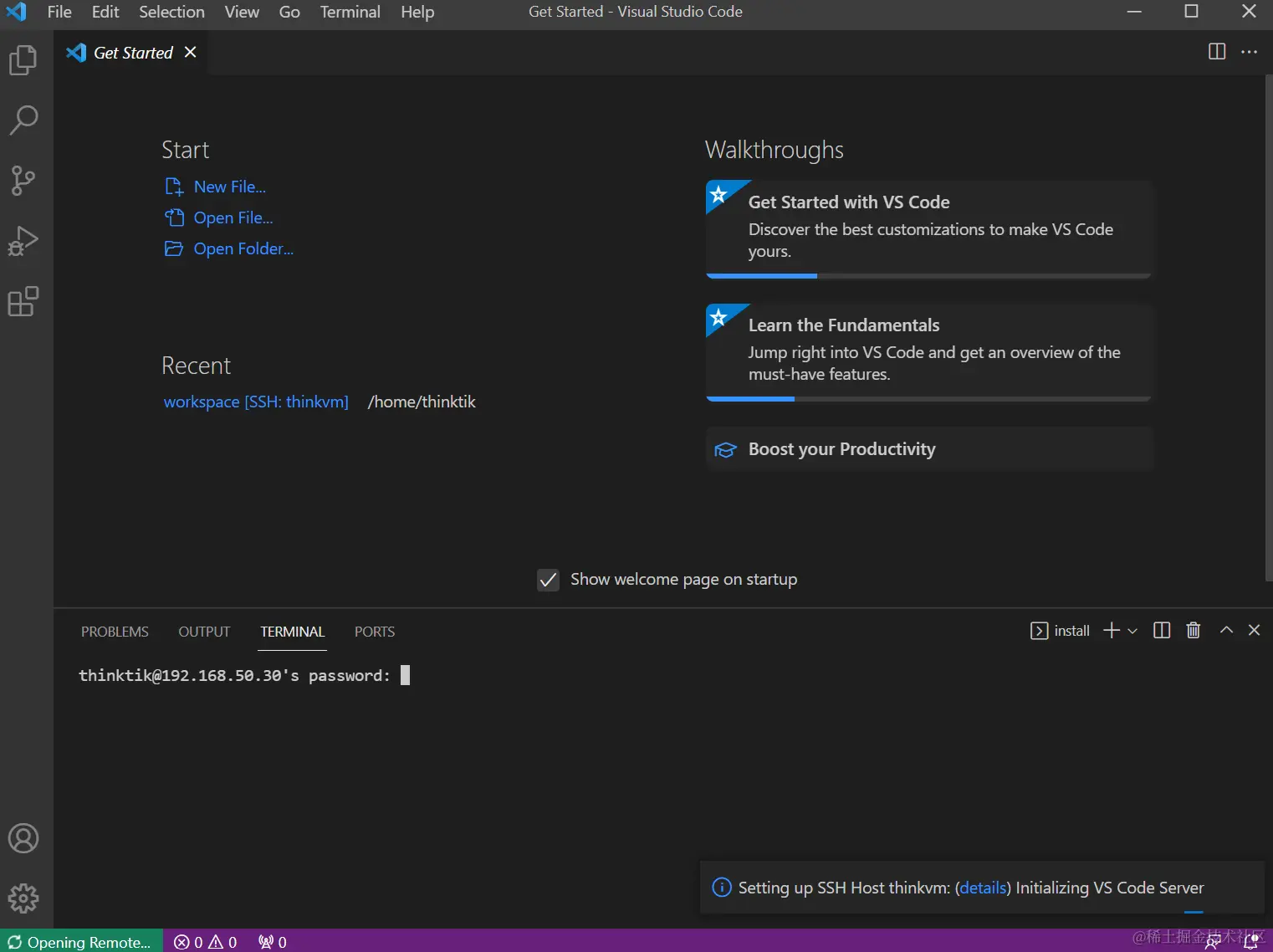
Task: Open the Edit menu
Action: [105, 12]
